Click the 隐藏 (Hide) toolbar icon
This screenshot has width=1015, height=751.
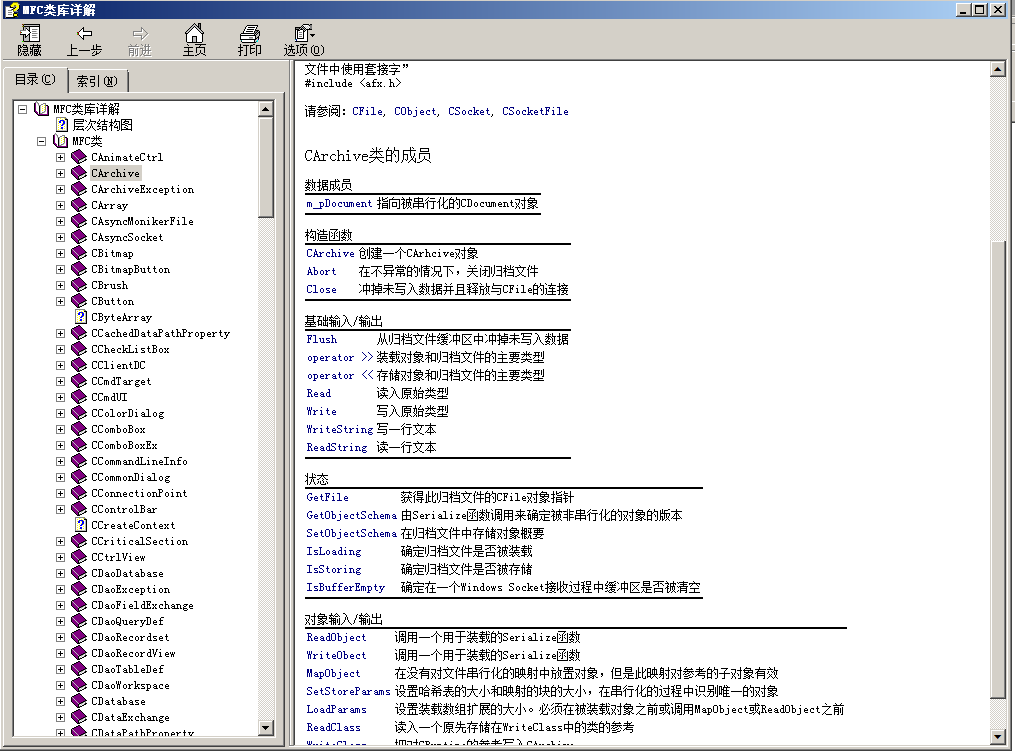(30, 40)
